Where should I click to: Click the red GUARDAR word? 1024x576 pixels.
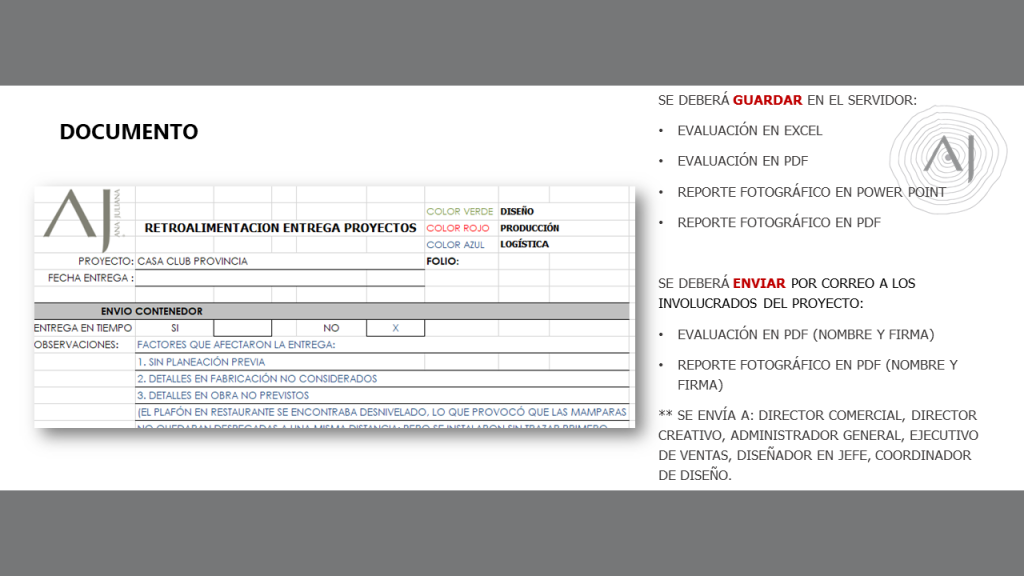pyautogui.click(x=767, y=100)
